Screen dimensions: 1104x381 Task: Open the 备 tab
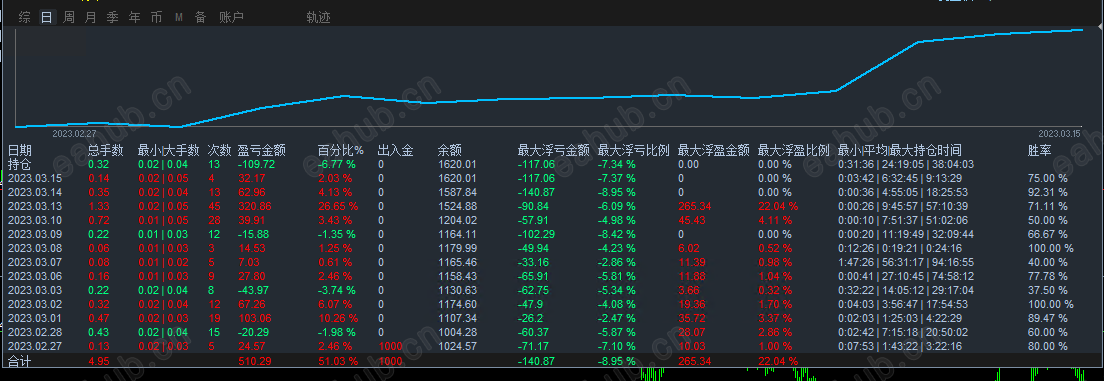click(x=201, y=18)
